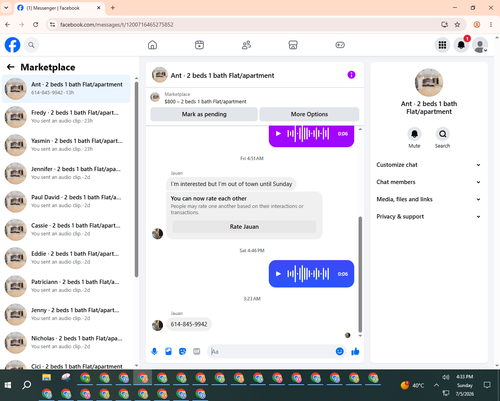Open the Jennifer 2 beds conversation

point(66,173)
